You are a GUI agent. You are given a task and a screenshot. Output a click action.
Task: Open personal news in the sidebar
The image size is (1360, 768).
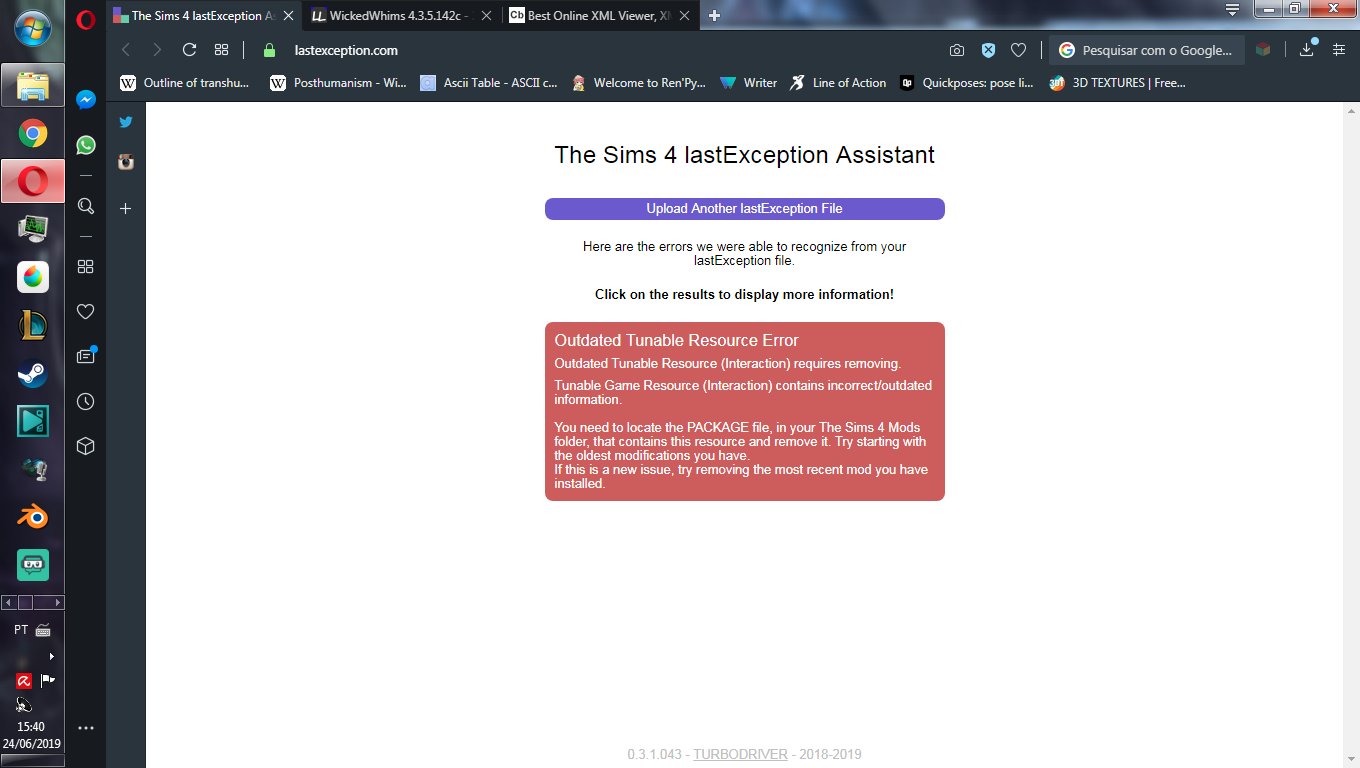tap(86, 356)
